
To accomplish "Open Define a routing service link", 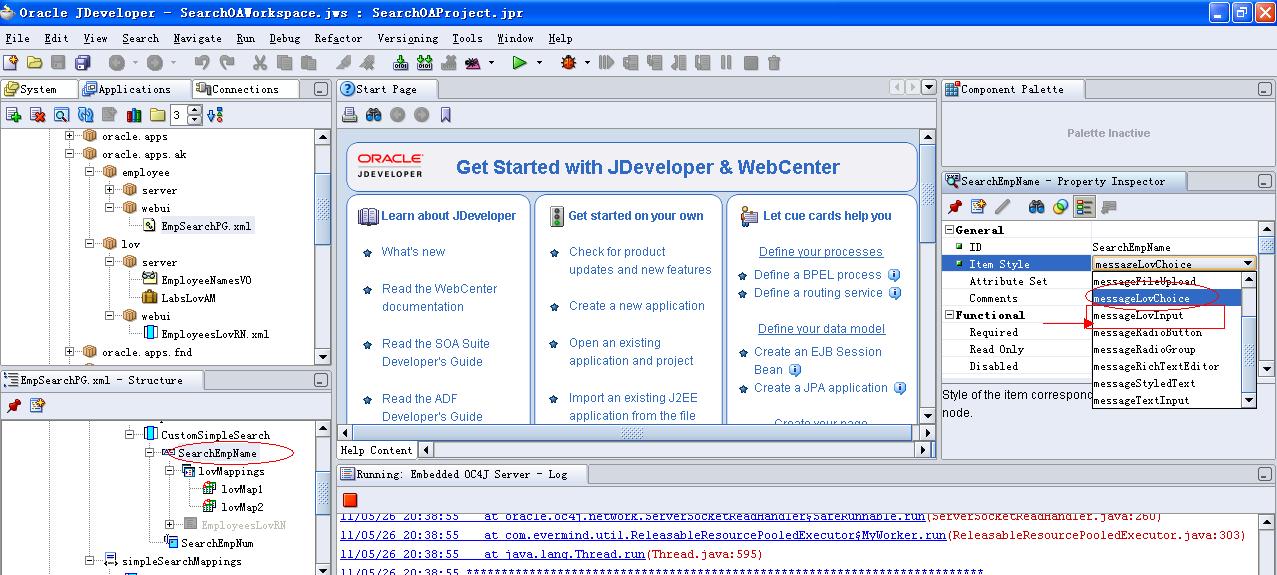I will point(818,293).
